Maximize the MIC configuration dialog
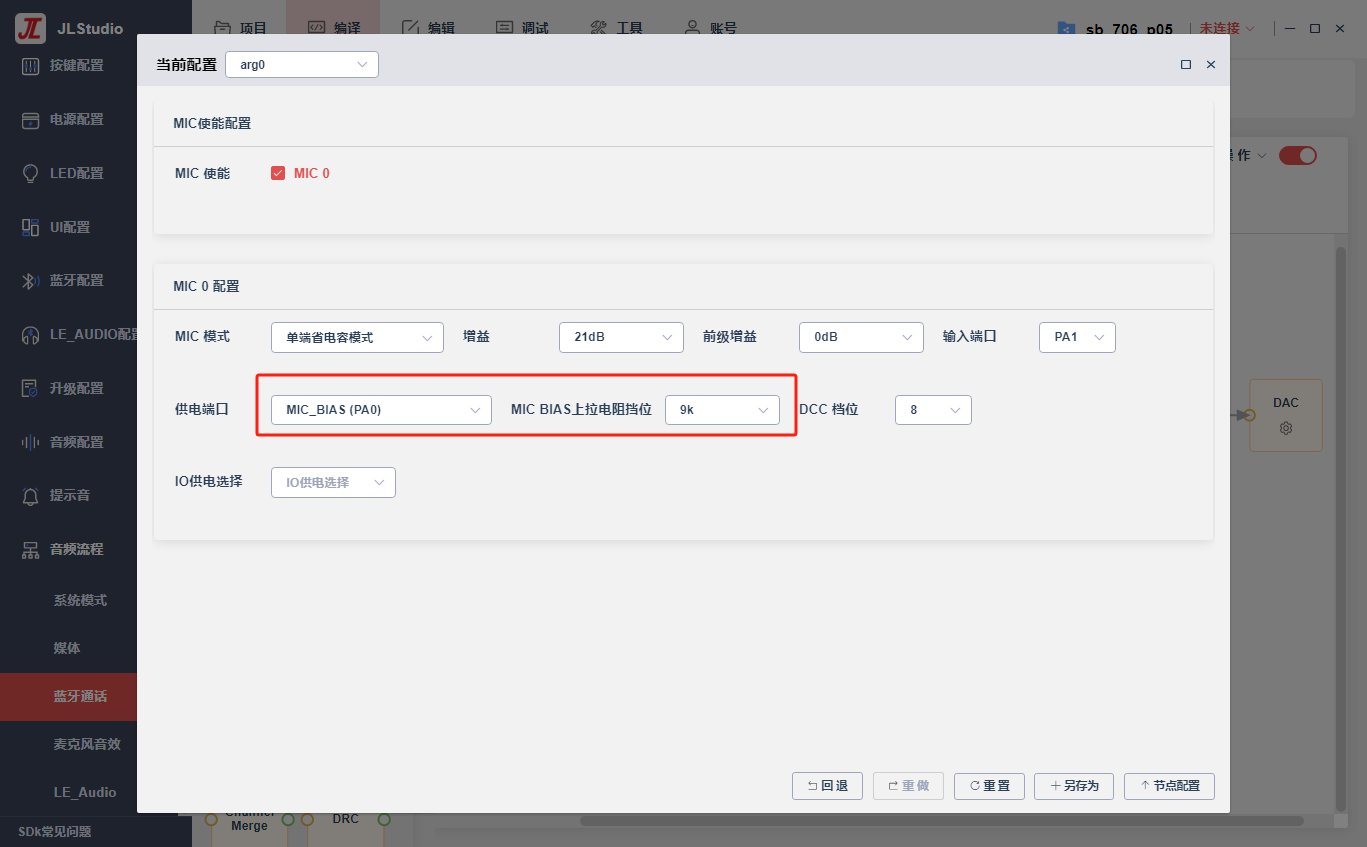Screen dimensions: 1367x847 click(1186, 65)
